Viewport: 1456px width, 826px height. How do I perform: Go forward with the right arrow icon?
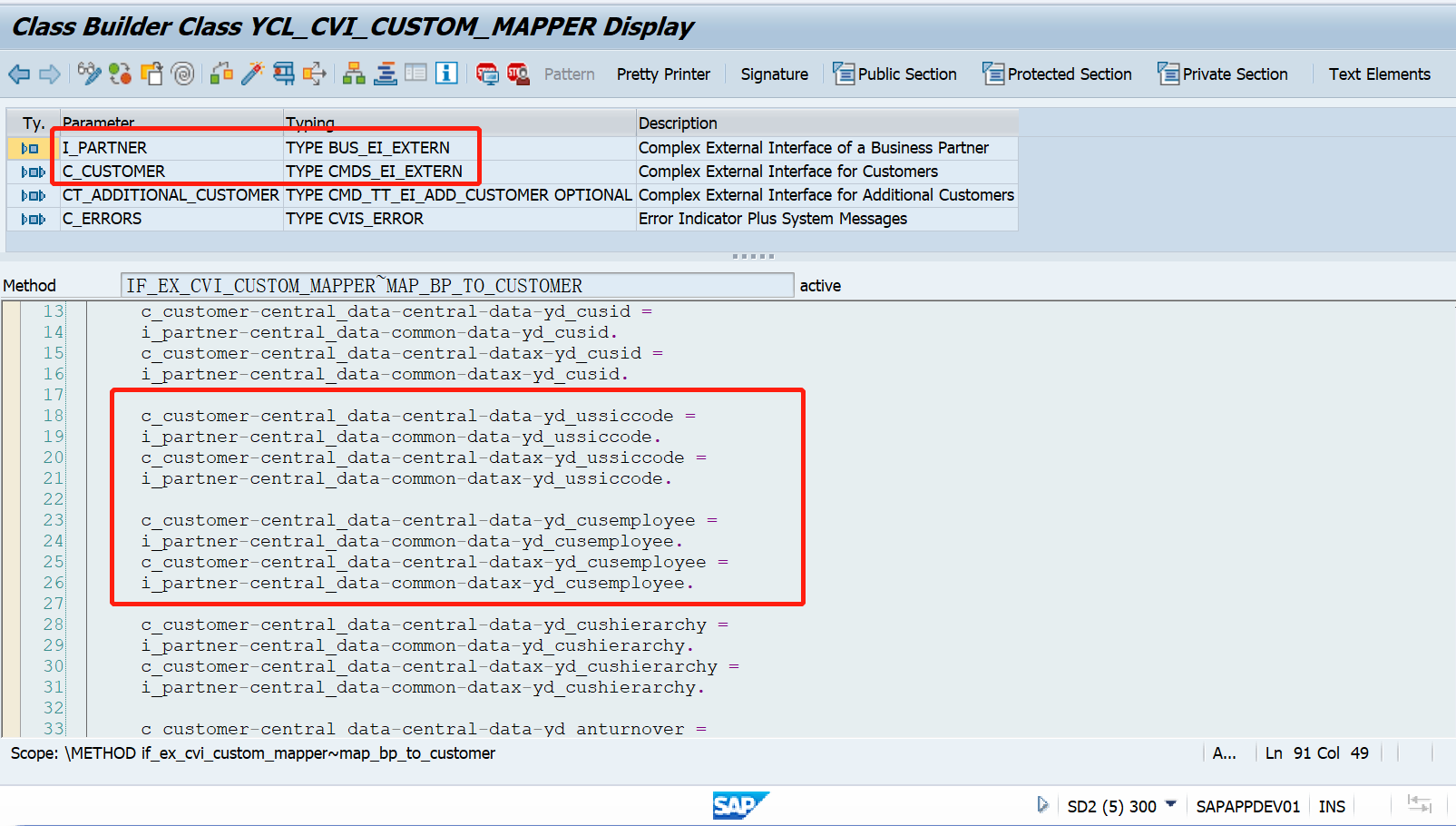(x=50, y=74)
